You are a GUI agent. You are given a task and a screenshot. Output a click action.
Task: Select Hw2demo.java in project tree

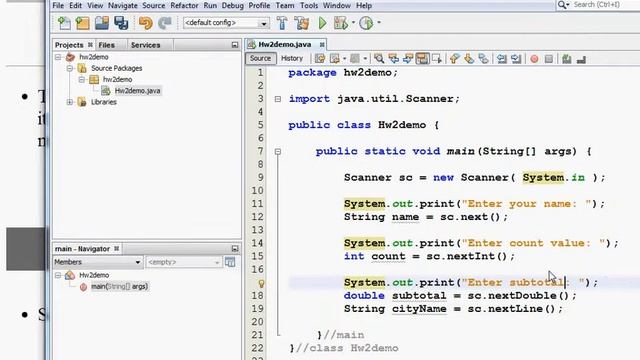(x=137, y=91)
